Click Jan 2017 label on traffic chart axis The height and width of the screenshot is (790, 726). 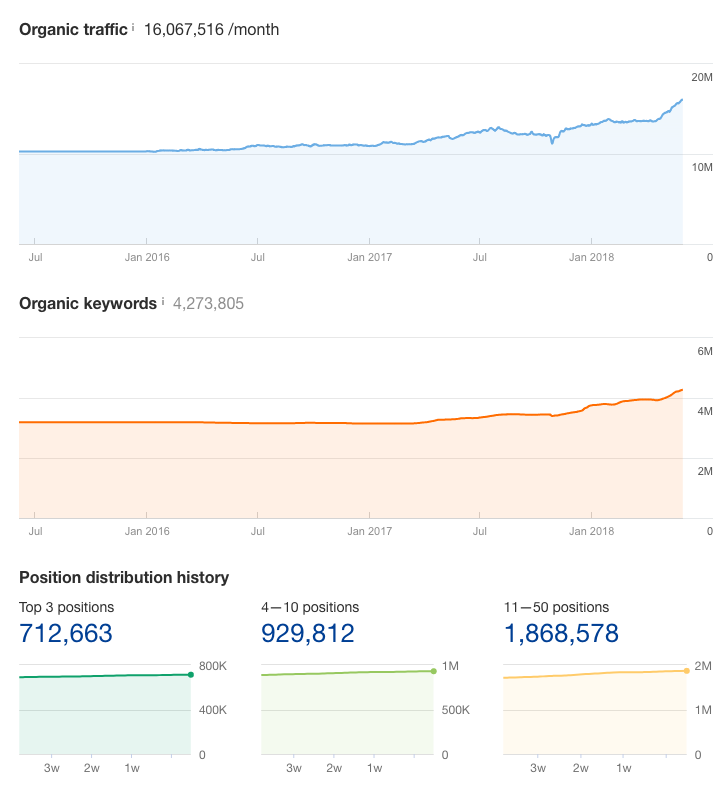[369, 257]
